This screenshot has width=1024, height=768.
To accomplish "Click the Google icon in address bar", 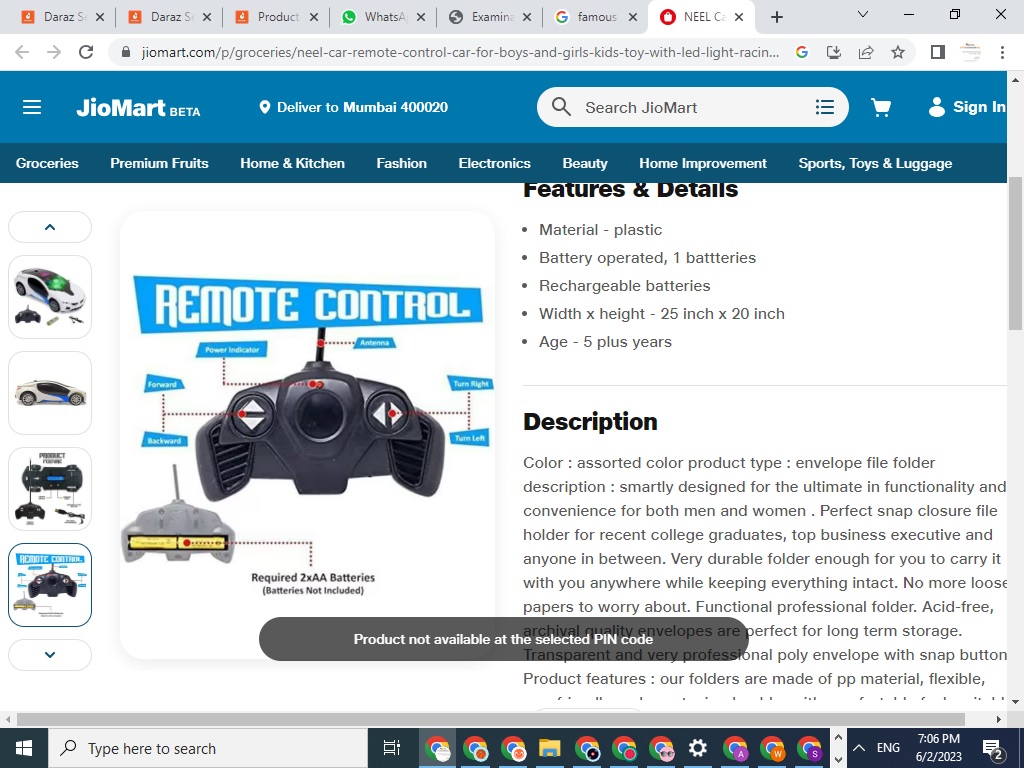I will coord(801,52).
